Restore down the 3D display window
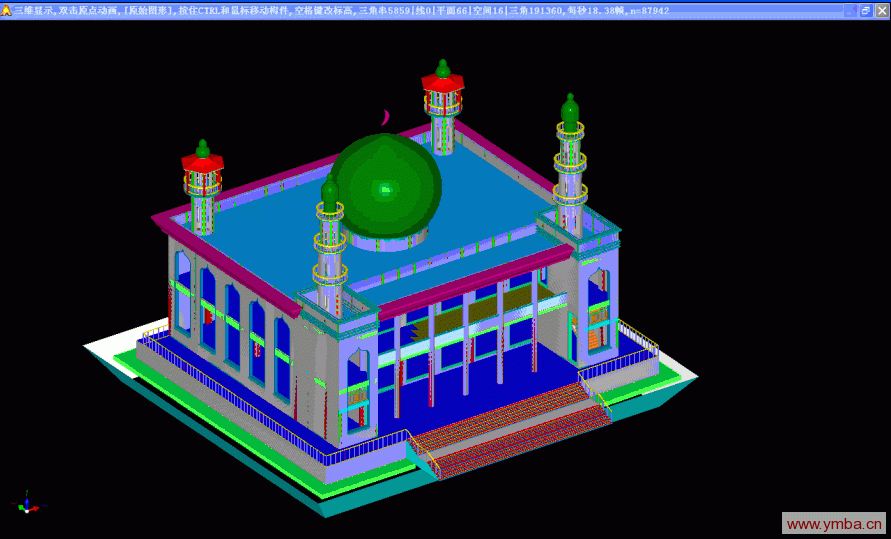The image size is (891, 539). (866, 10)
